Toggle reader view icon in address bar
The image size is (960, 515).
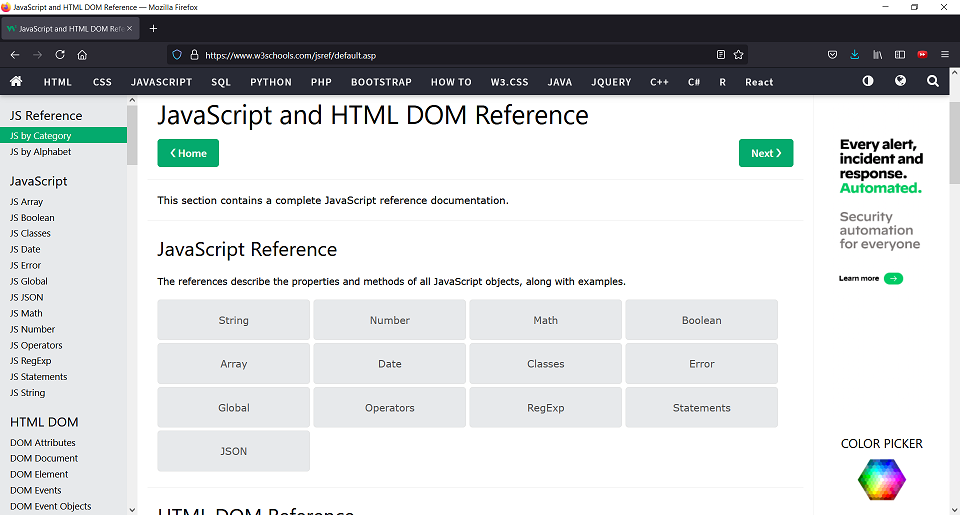(x=721, y=55)
